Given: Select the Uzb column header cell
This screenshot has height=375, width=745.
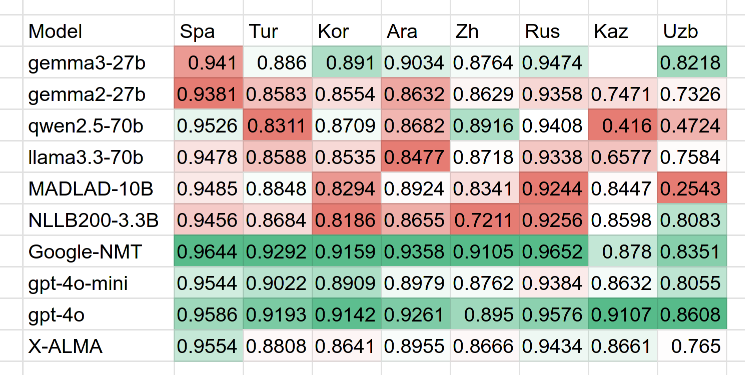Looking at the screenshot, I should [x=692, y=31].
